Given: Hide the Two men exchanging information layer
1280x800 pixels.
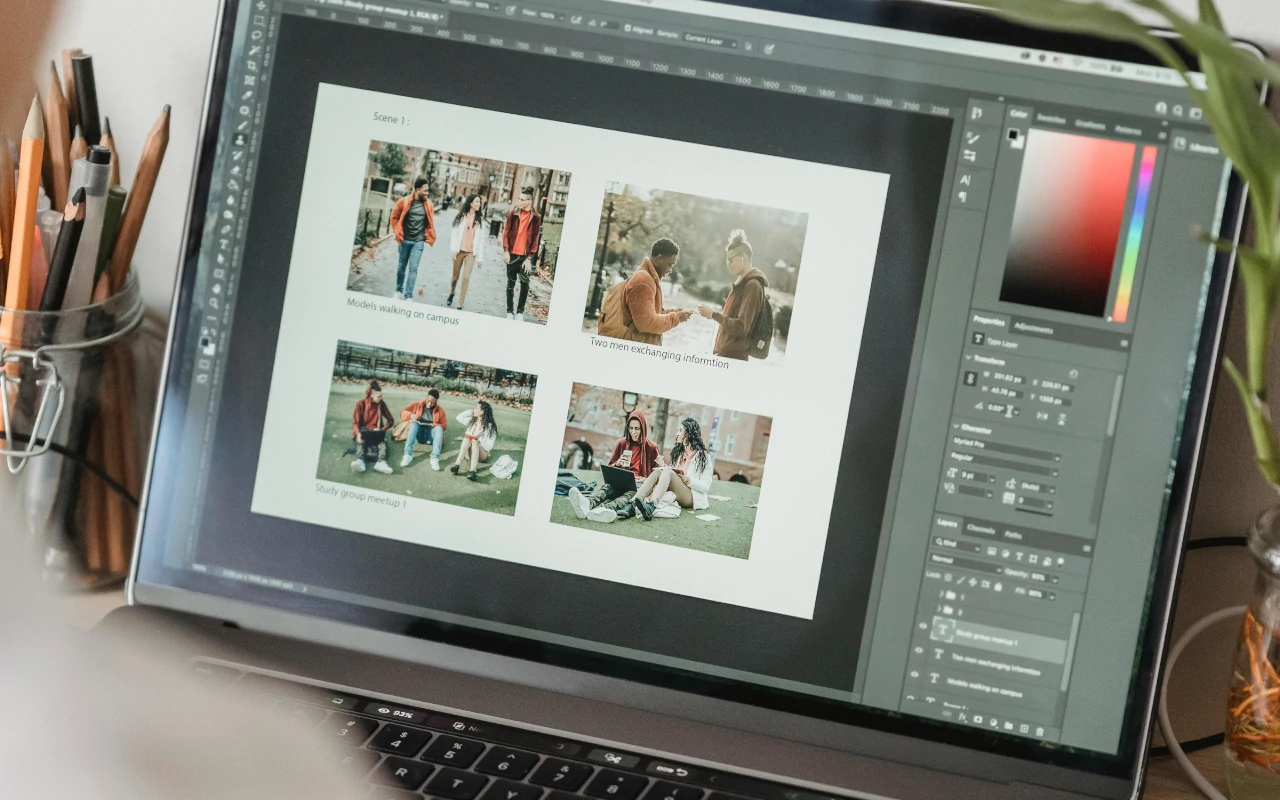Looking at the screenshot, I should coord(918,649).
